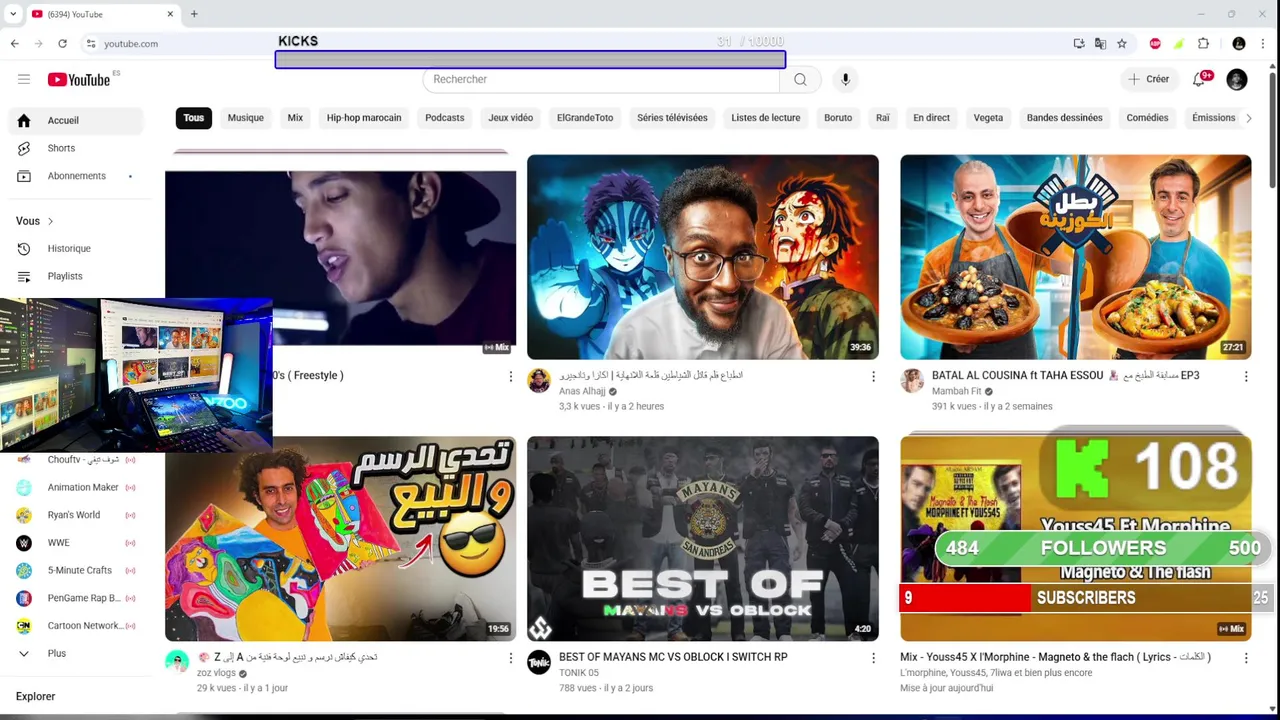Viewport: 1280px width, 720px height.
Task: Open Chrome profile avatar
Action: 1239,43
